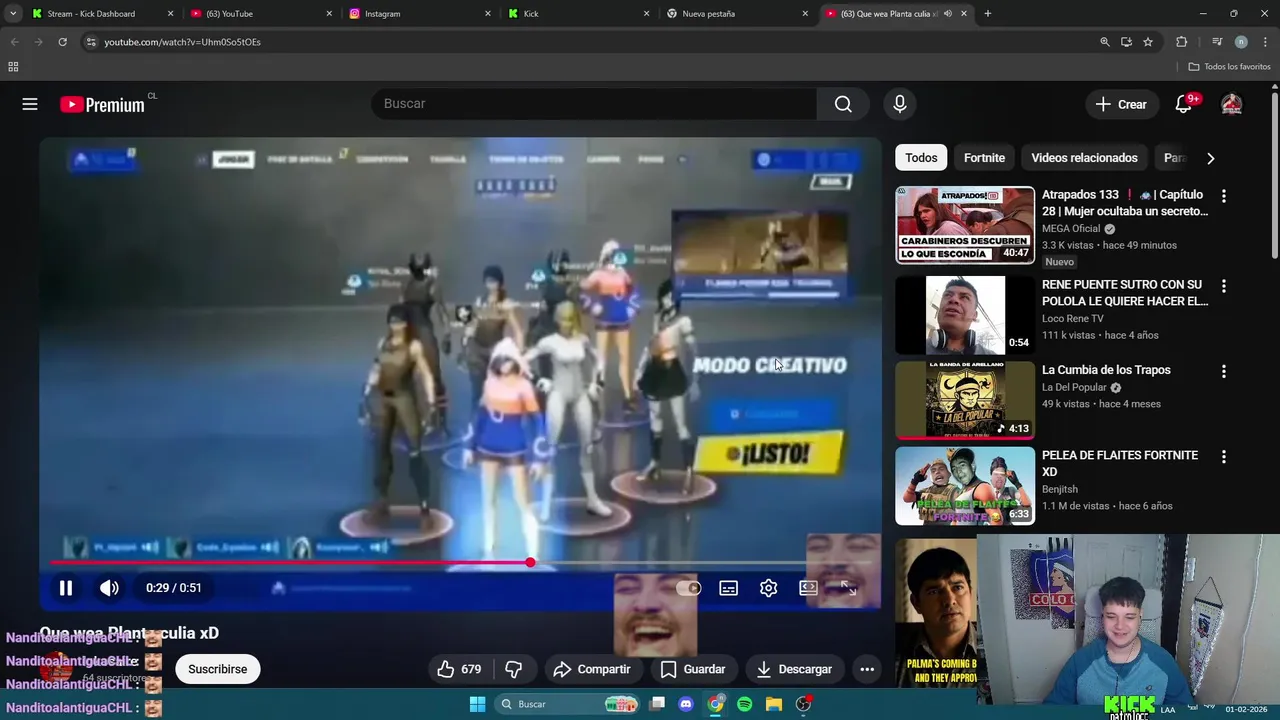Click the address bar URL
Viewport: 1280px width, 720px height.
pos(182,42)
